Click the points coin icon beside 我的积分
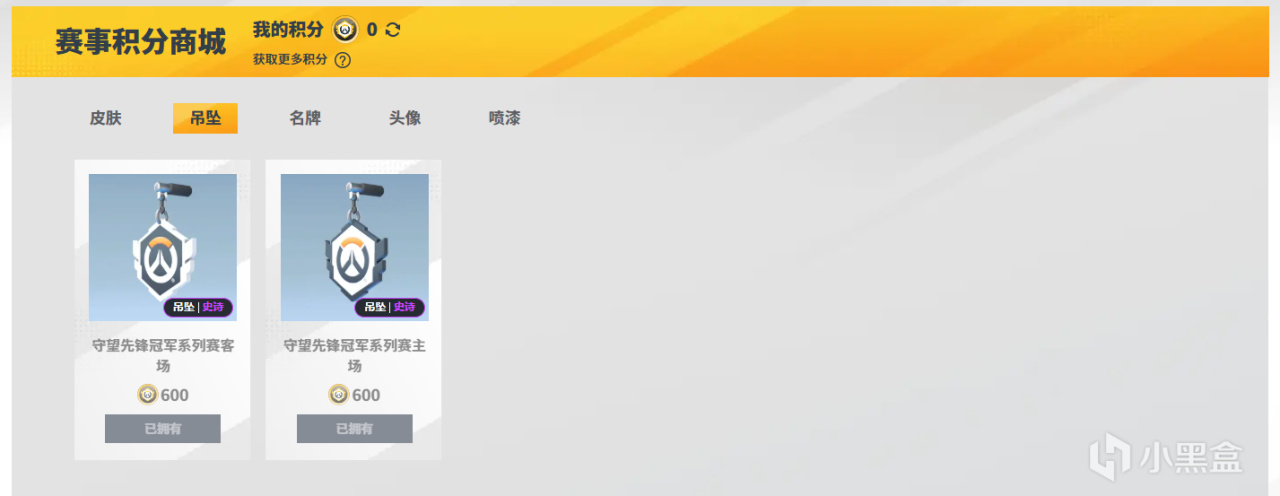 345,29
